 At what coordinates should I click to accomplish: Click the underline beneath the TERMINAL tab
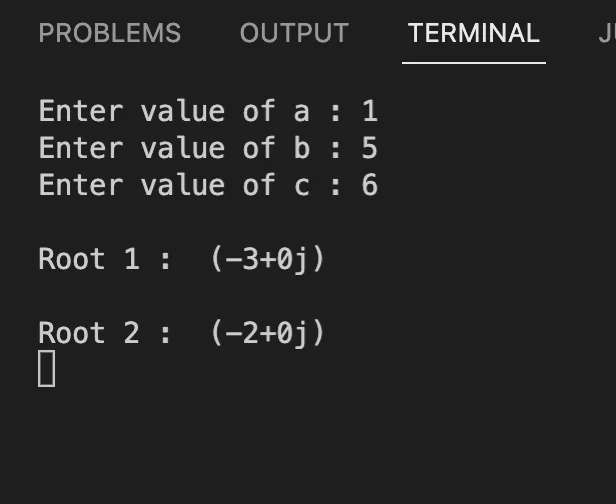tap(473, 62)
